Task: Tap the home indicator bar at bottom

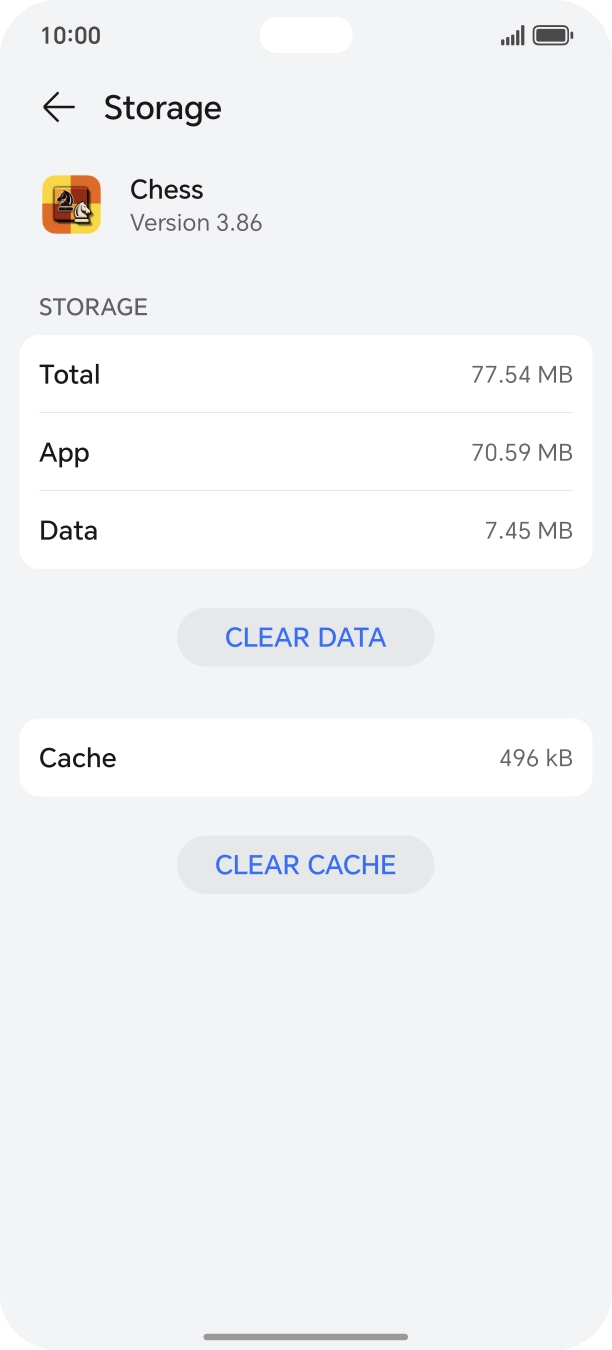Action: 306,1334
